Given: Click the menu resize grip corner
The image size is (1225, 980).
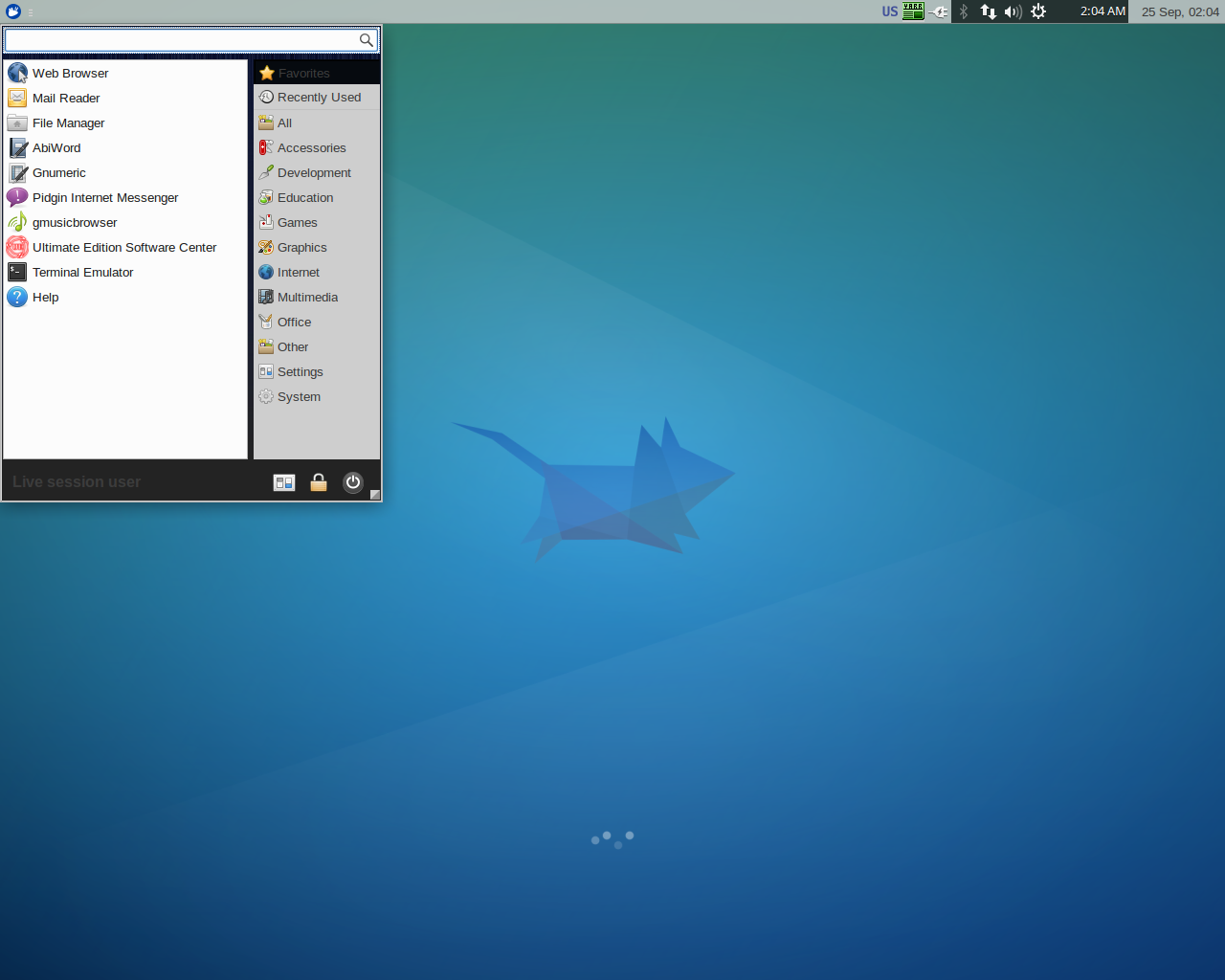Looking at the screenshot, I should pyautogui.click(x=375, y=495).
